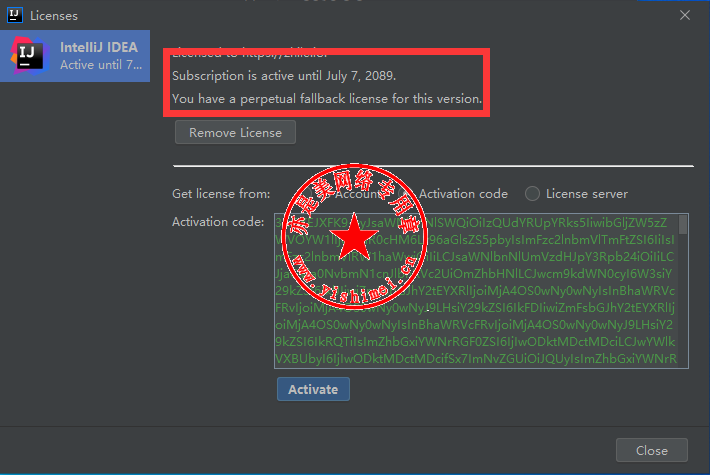Click the 'Get license from:' label
The width and height of the screenshot is (710, 475).
[x=221, y=194]
